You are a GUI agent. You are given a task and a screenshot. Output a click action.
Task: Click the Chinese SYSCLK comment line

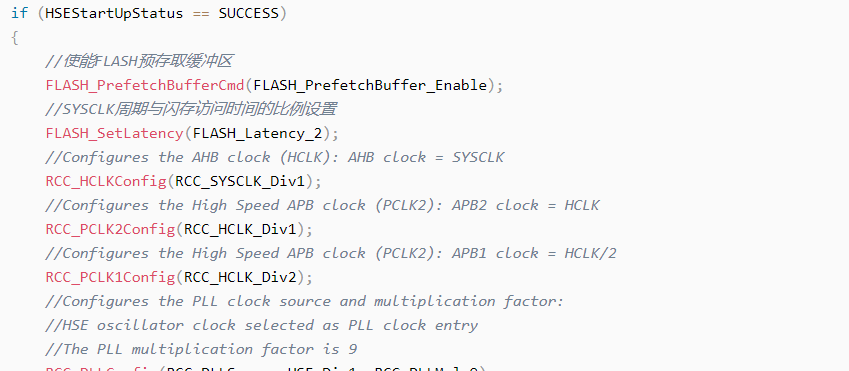point(191,109)
